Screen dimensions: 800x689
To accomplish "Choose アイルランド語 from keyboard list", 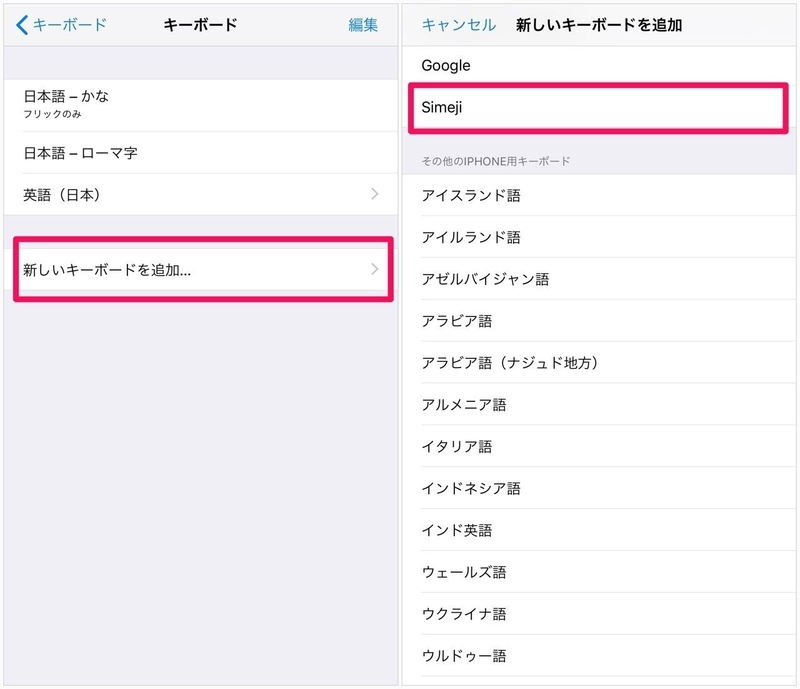I will (x=598, y=237).
